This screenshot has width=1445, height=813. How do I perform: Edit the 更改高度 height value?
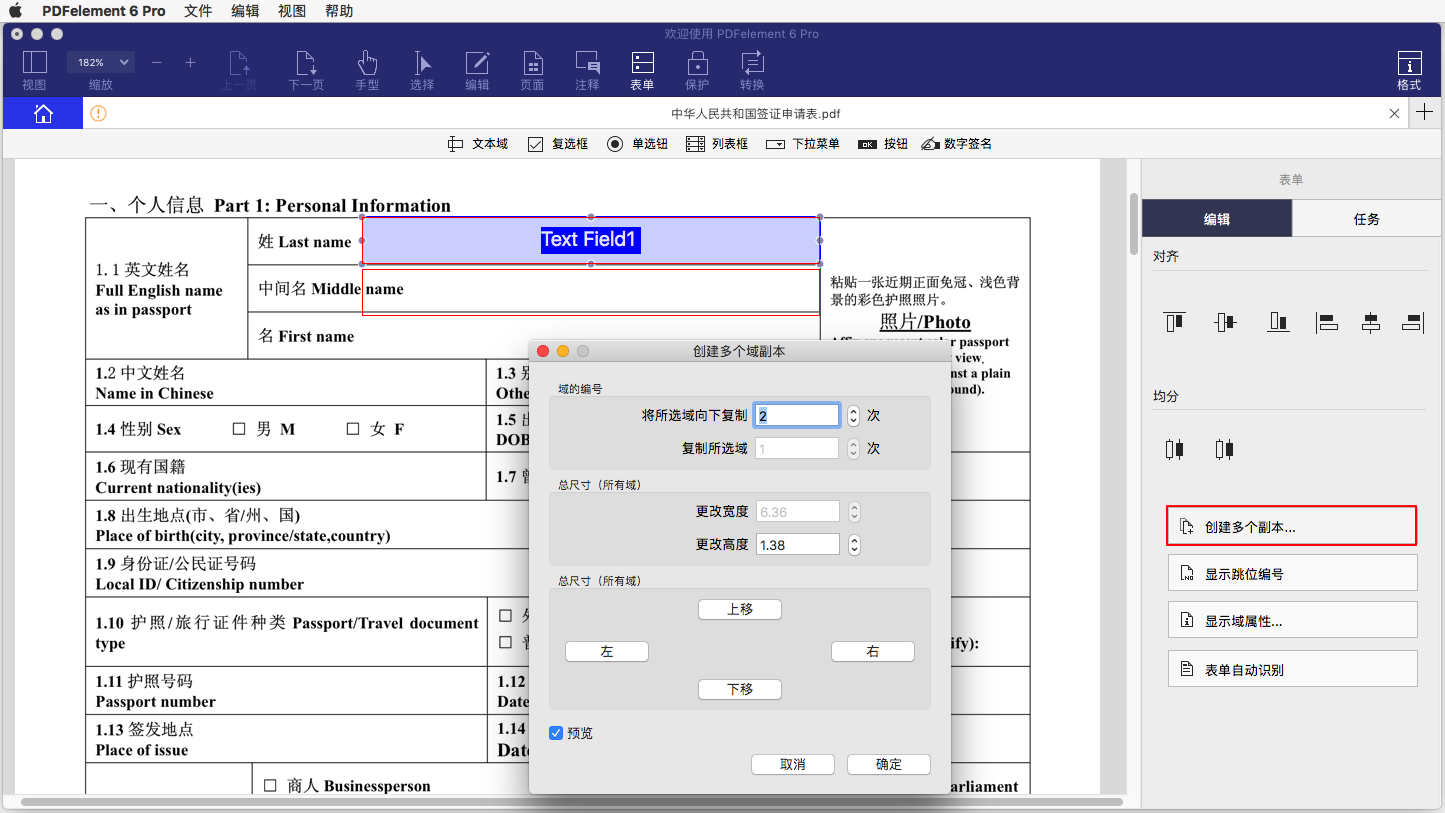pos(797,544)
